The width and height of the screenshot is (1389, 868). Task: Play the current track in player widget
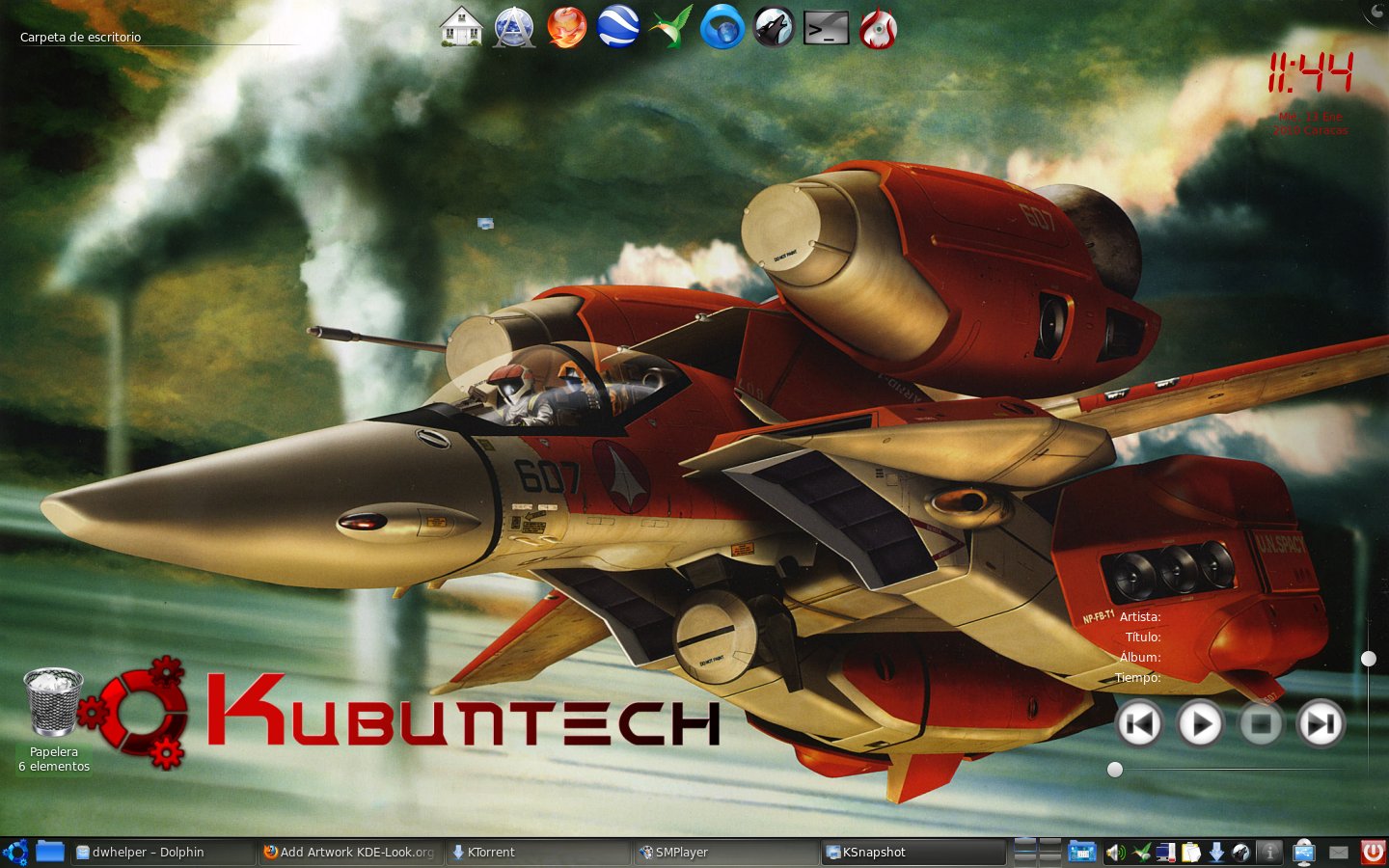(1200, 723)
